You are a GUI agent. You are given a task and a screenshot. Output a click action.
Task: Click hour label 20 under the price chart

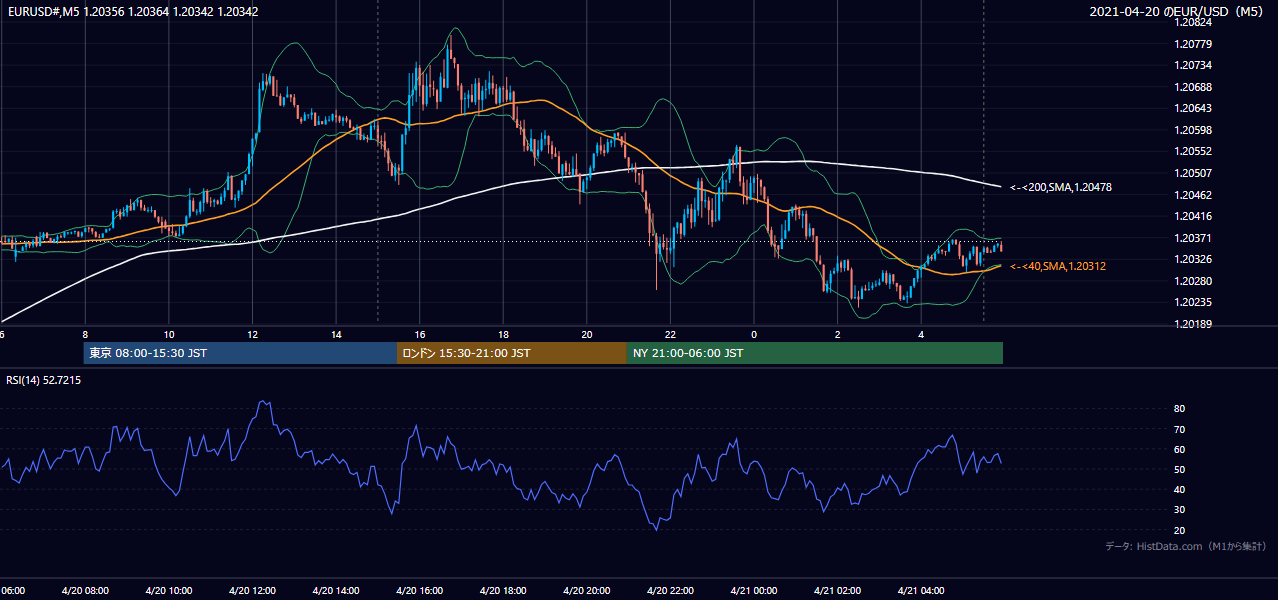[586, 335]
